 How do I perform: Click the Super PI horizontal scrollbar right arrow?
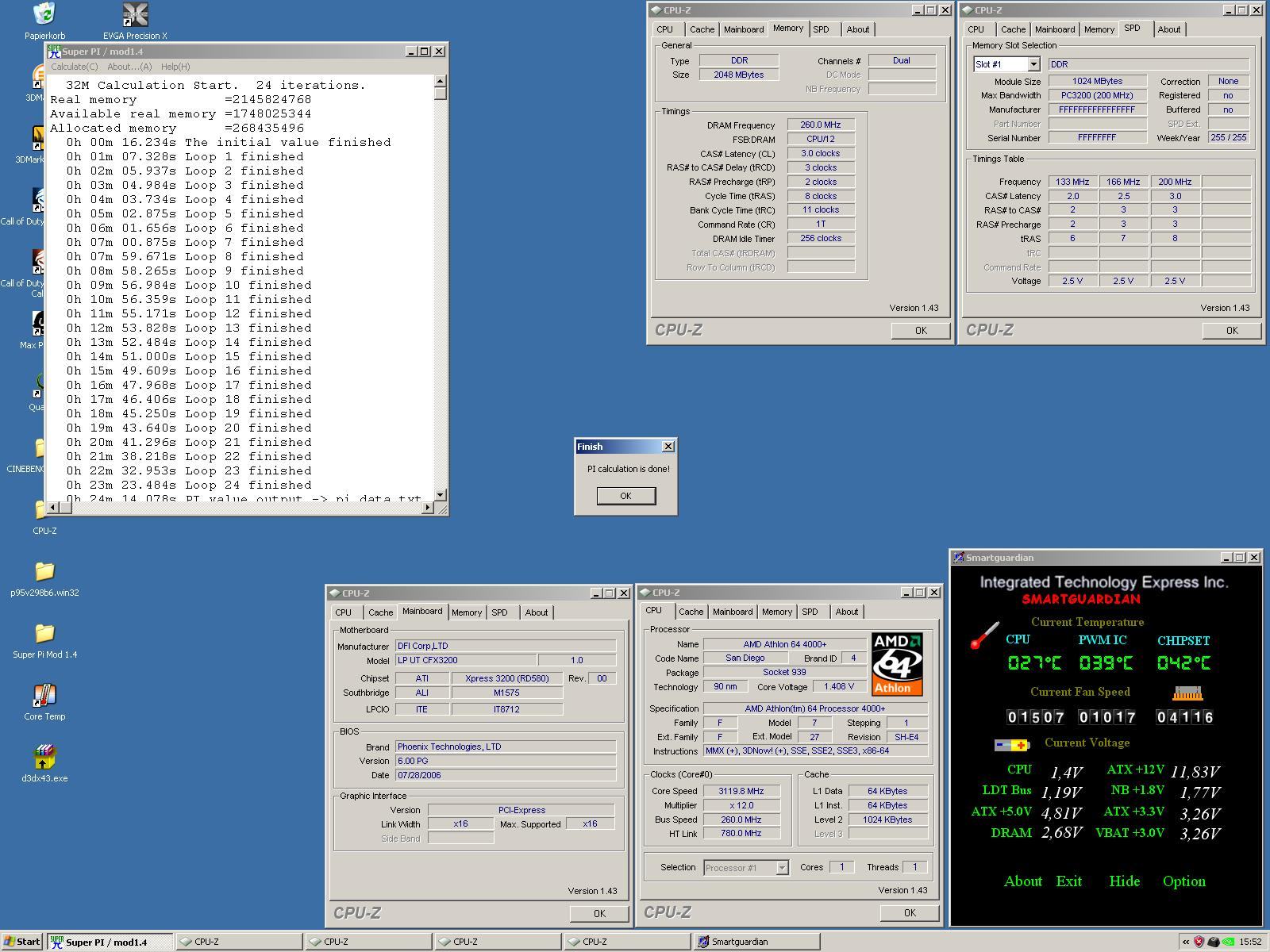(x=427, y=507)
